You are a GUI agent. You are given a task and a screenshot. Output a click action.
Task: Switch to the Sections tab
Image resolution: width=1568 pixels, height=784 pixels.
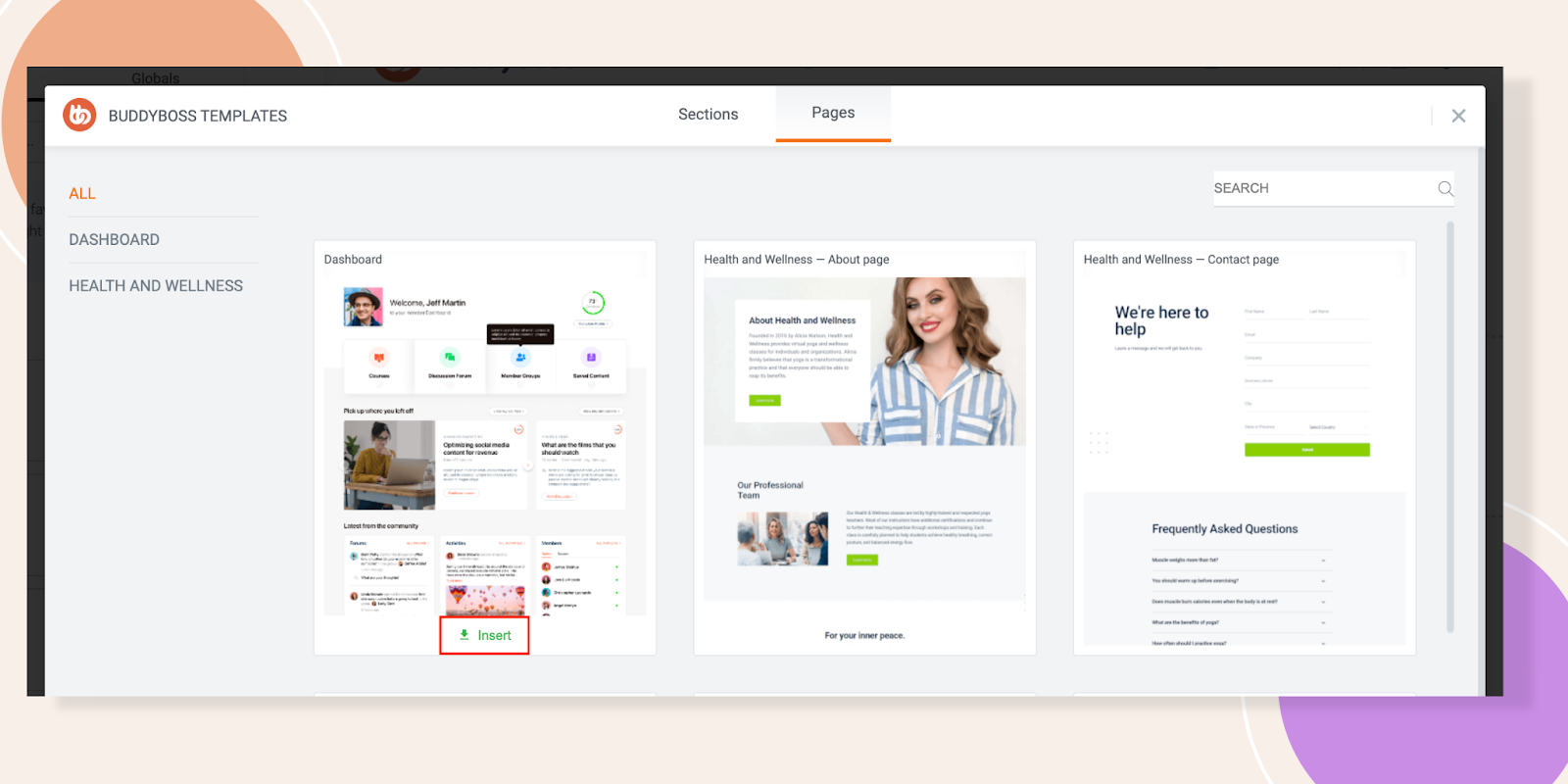708,115
